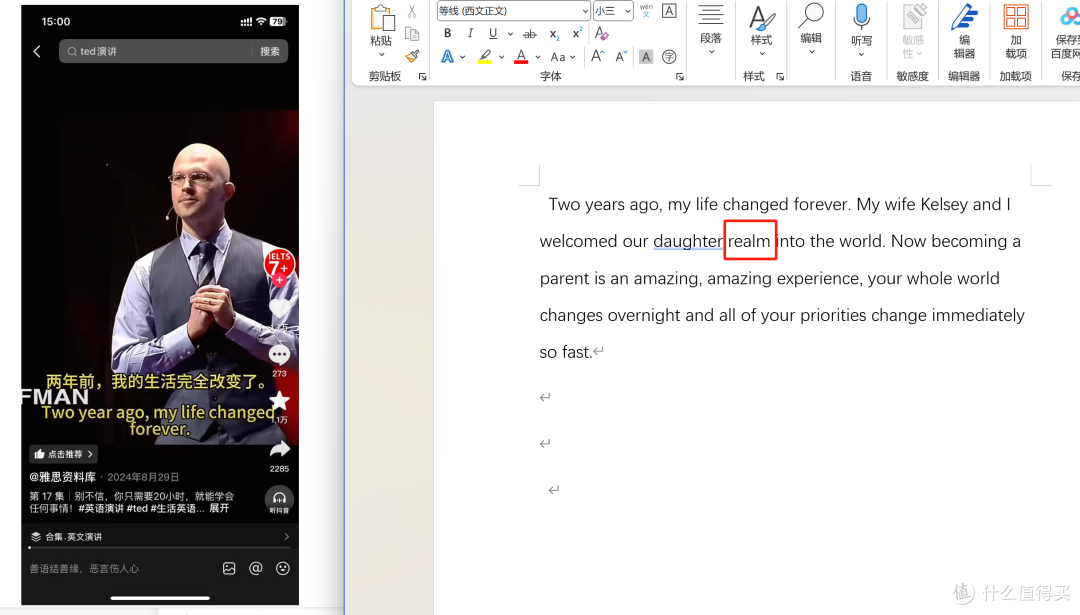Click the Paste clipboard icon in Word
The width and height of the screenshot is (1080, 615).
(381, 18)
